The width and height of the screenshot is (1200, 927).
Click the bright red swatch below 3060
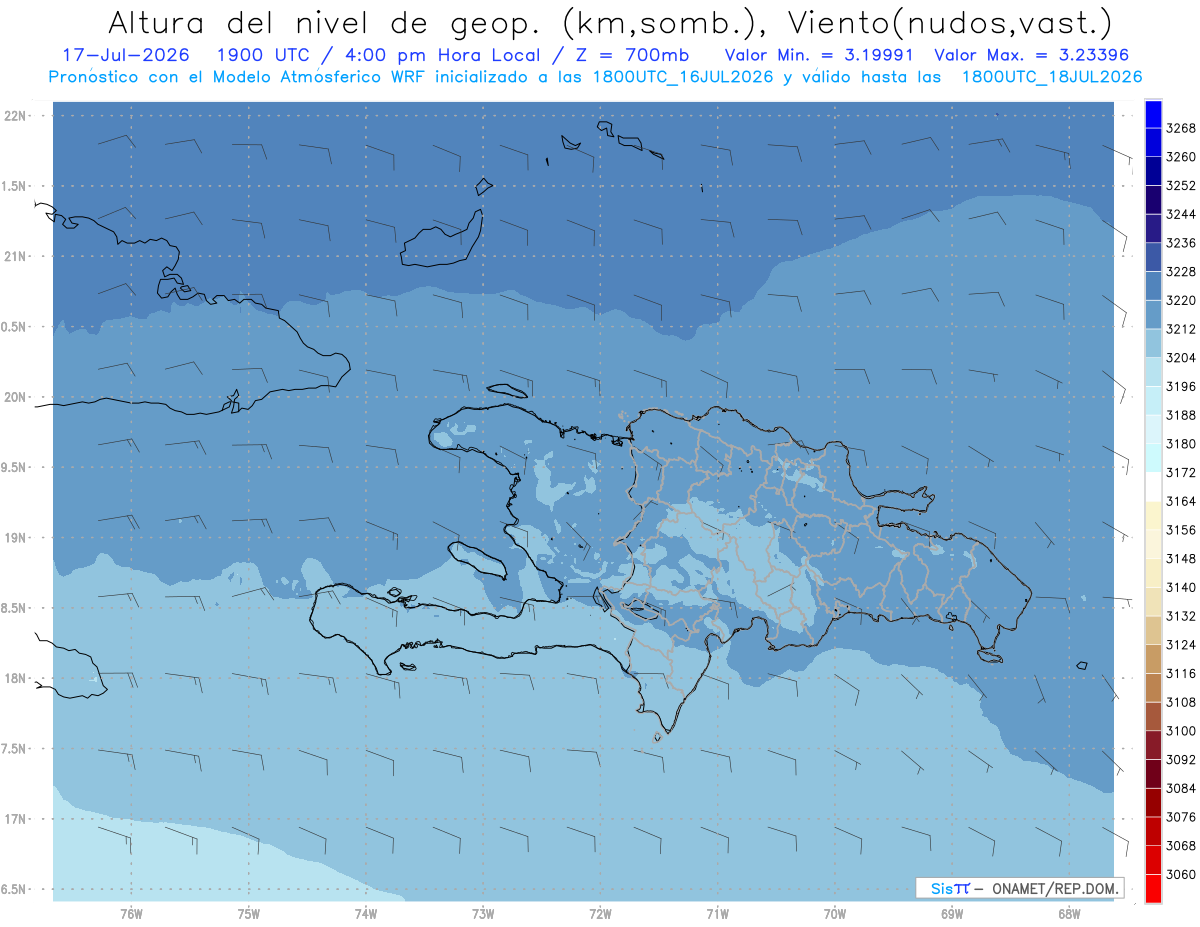pos(1153,888)
